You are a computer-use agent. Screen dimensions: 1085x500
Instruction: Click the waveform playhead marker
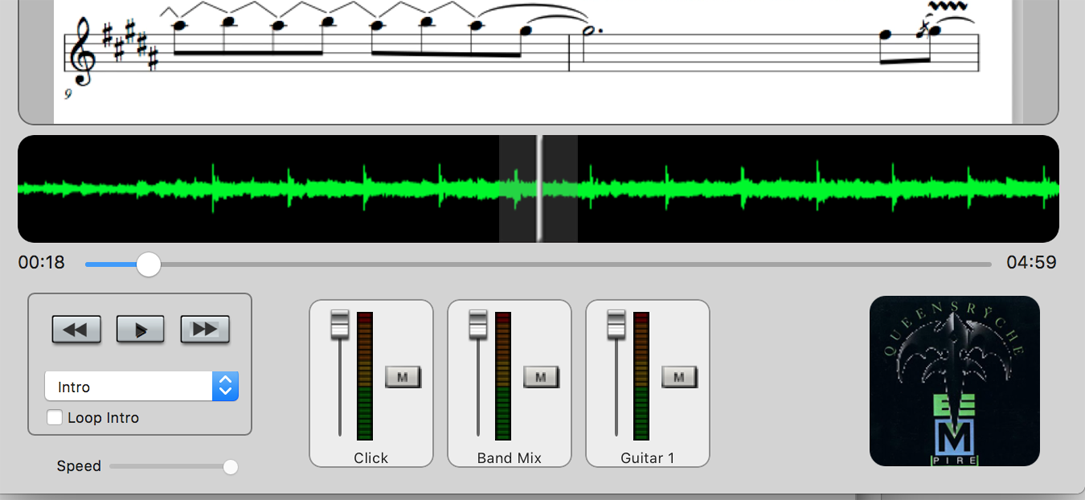pos(538,189)
